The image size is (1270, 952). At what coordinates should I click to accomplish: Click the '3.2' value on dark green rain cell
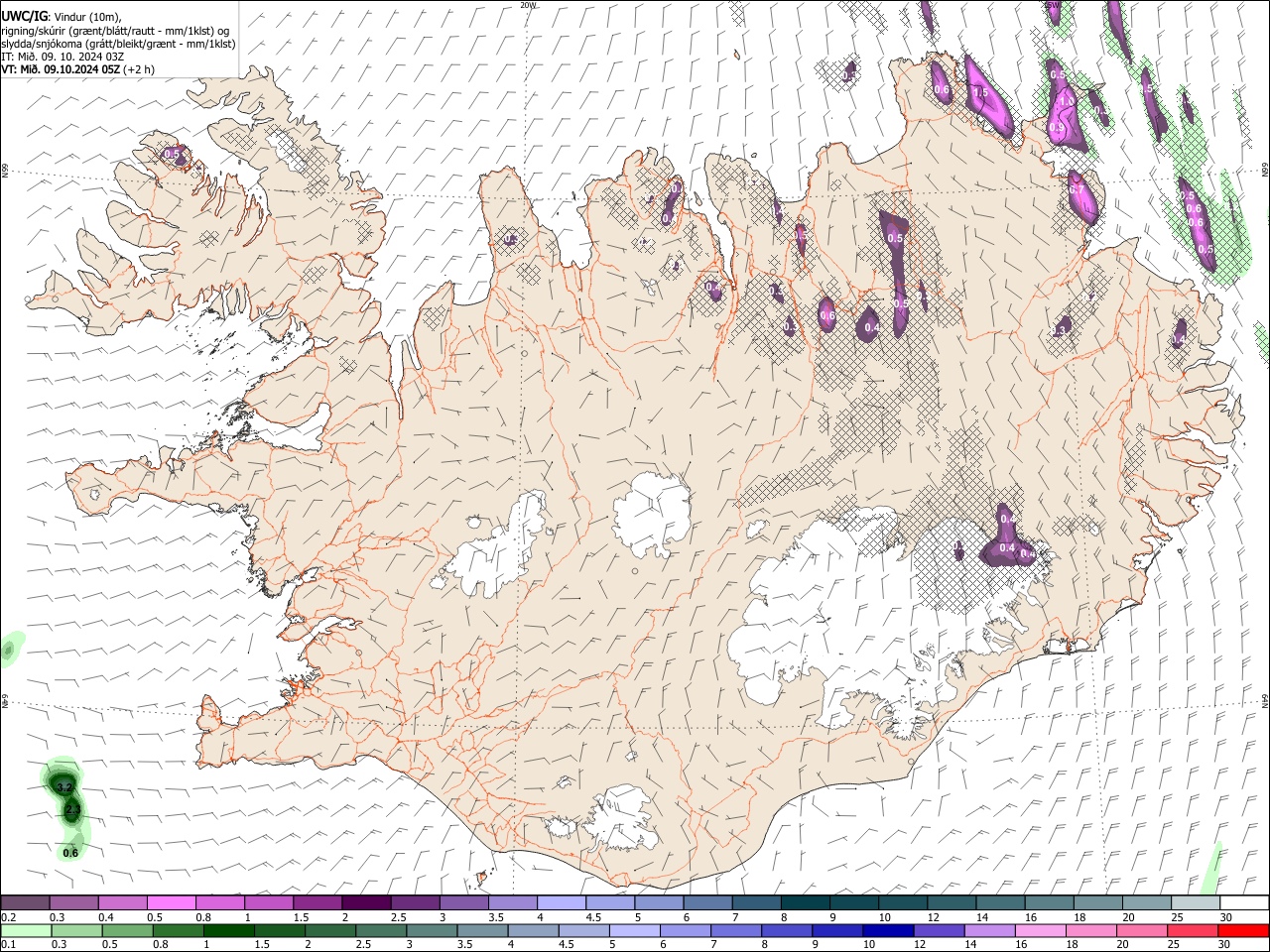[64, 786]
